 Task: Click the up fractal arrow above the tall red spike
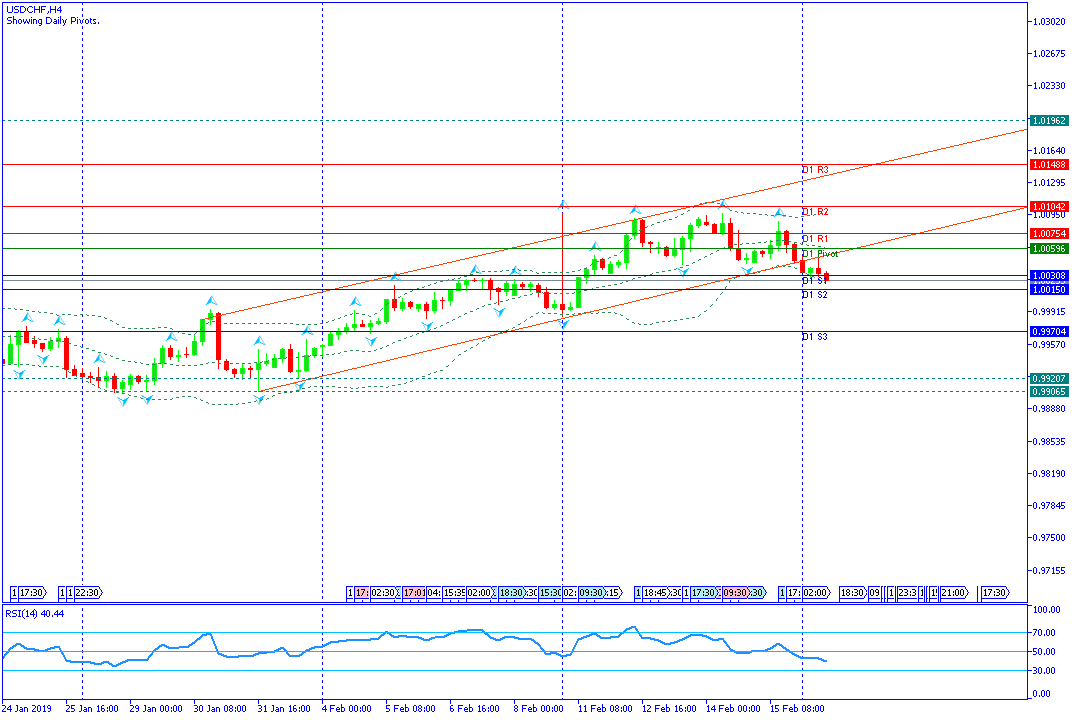[x=563, y=205]
